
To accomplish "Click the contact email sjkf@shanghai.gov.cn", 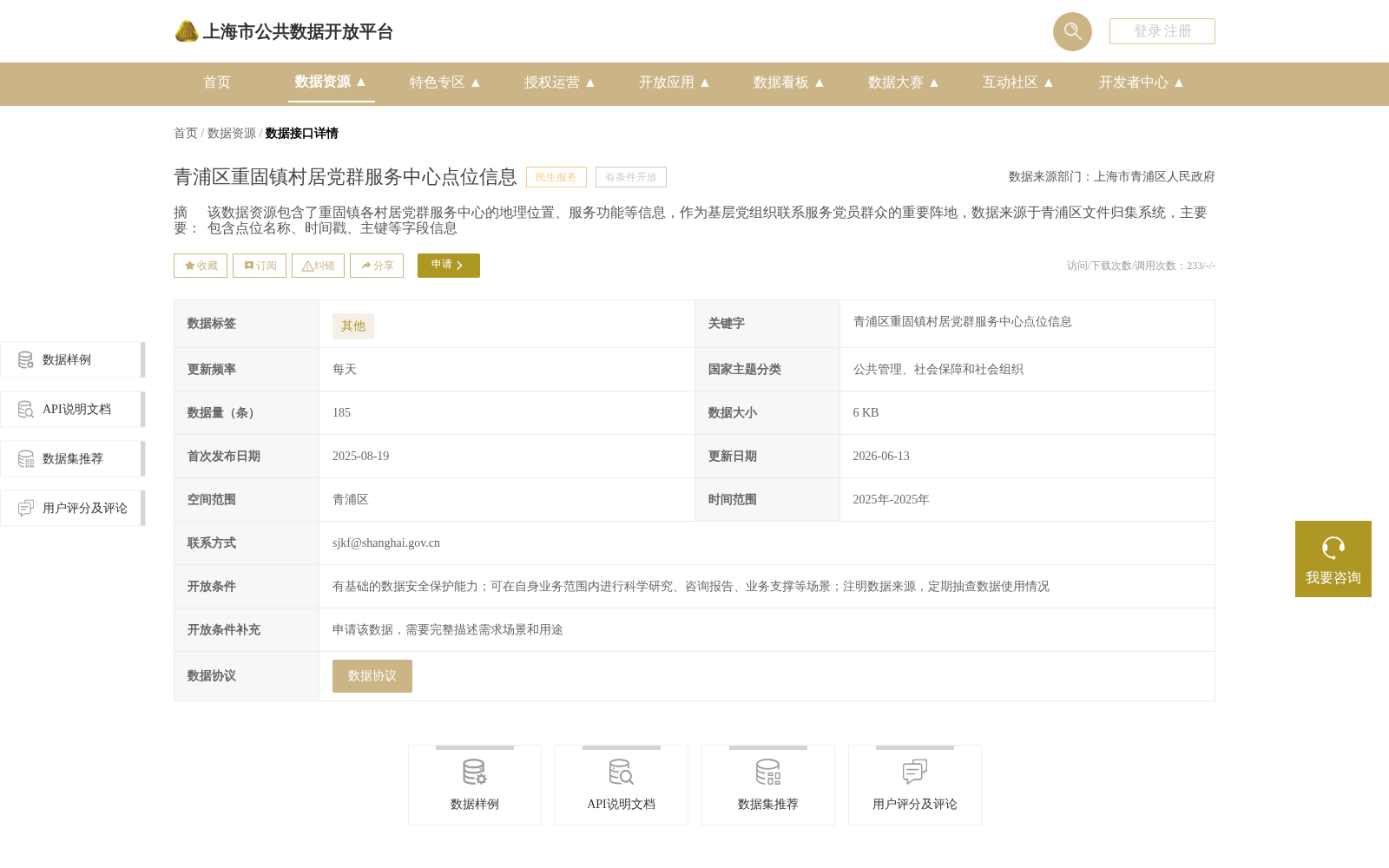I will click(386, 543).
